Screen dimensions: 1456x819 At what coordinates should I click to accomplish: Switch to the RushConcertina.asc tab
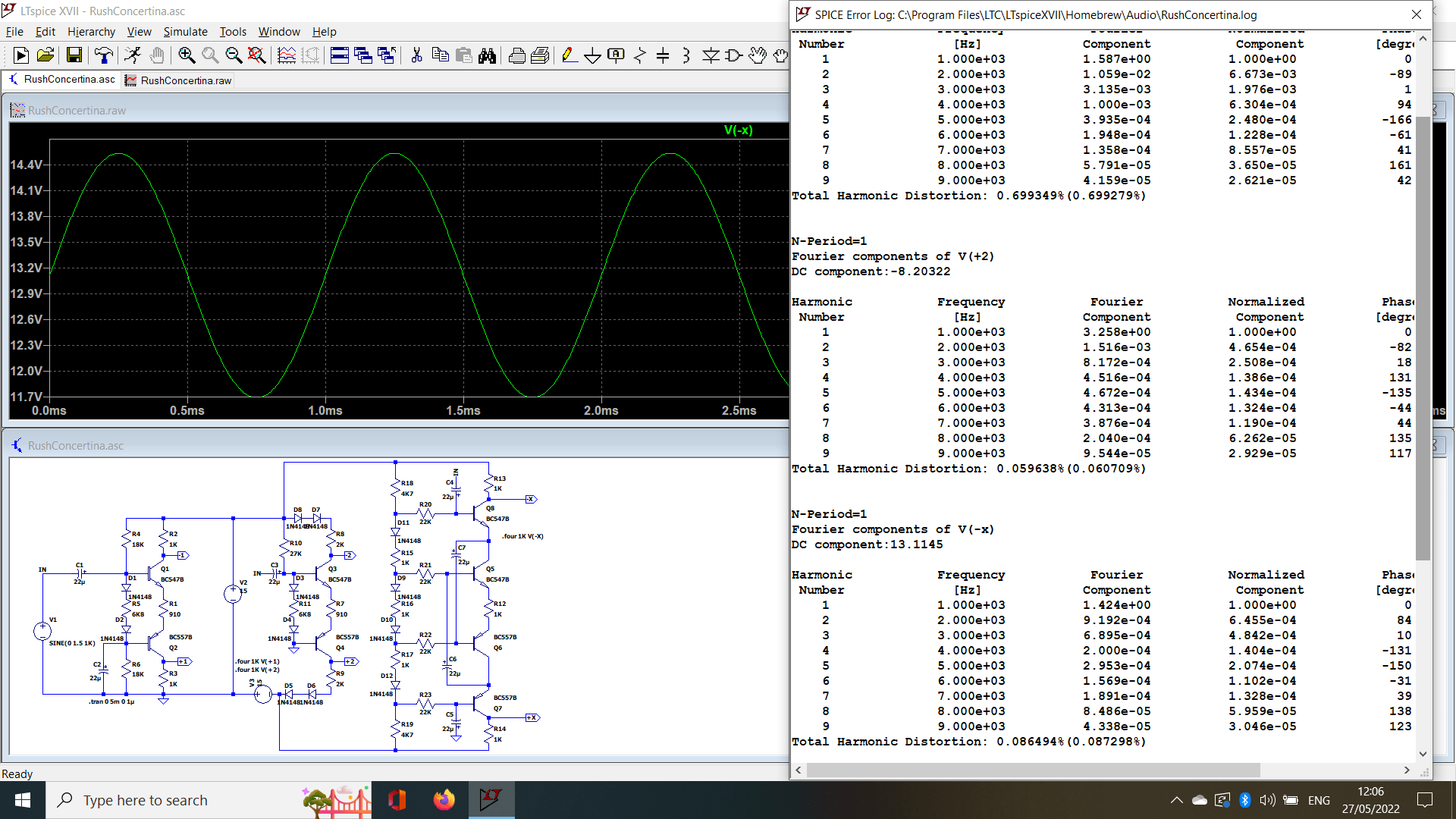[61, 80]
